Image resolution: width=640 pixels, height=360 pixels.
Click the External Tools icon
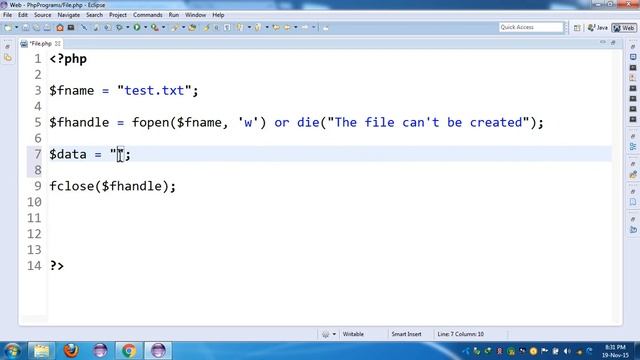154,27
